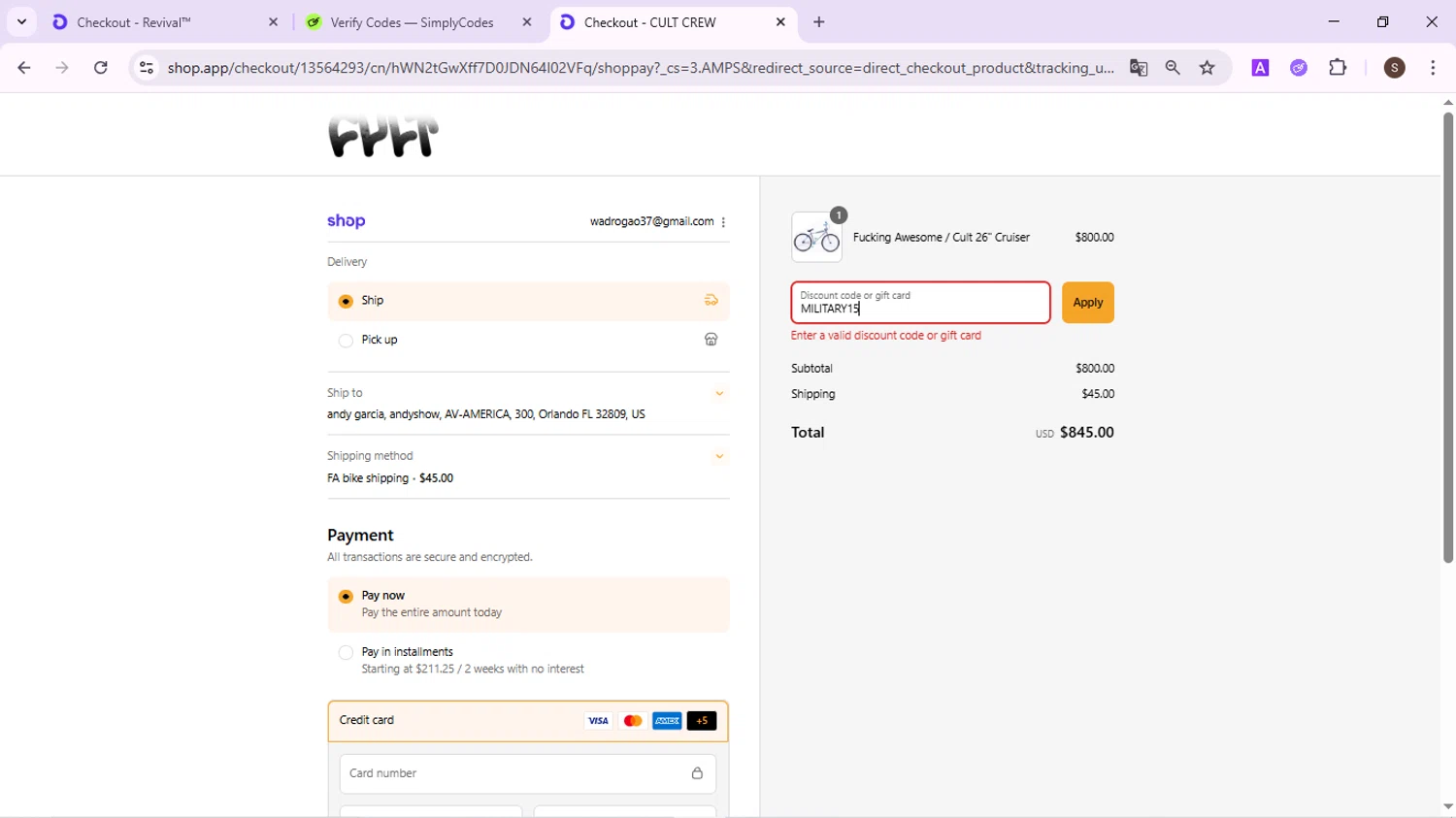This screenshot has height=818, width=1456.
Task: Click the Total $845.00 amount
Action: coord(1087,433)
